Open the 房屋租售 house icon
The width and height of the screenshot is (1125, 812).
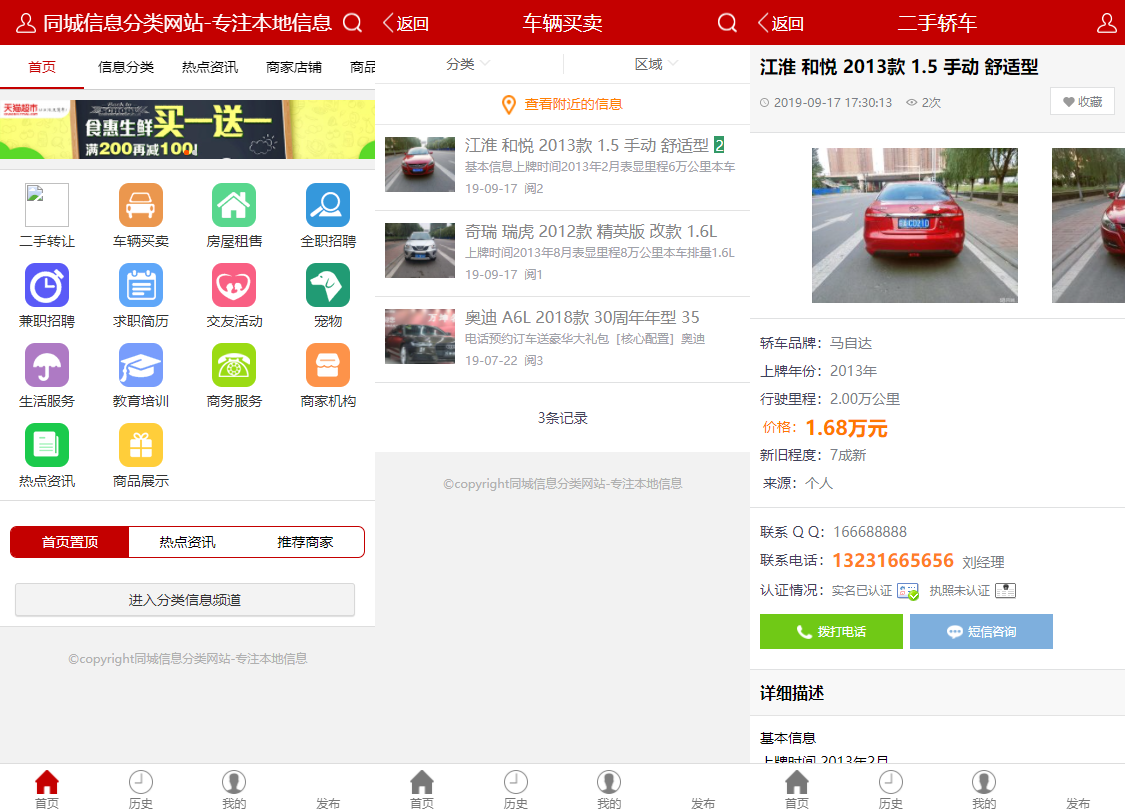point(234,204)
